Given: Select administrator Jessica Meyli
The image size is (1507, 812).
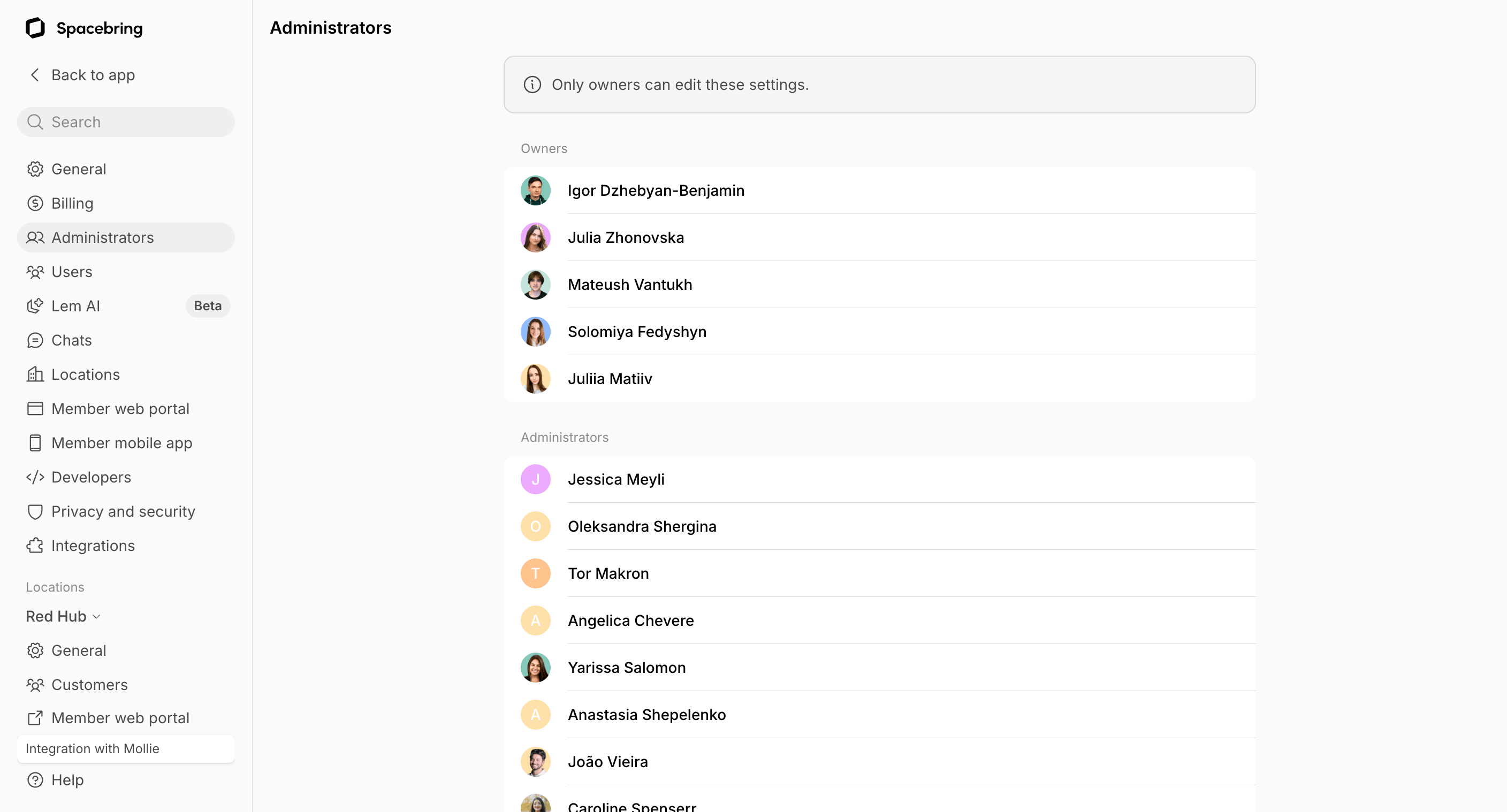Looking at the screenshot, I should click(879, 479).
